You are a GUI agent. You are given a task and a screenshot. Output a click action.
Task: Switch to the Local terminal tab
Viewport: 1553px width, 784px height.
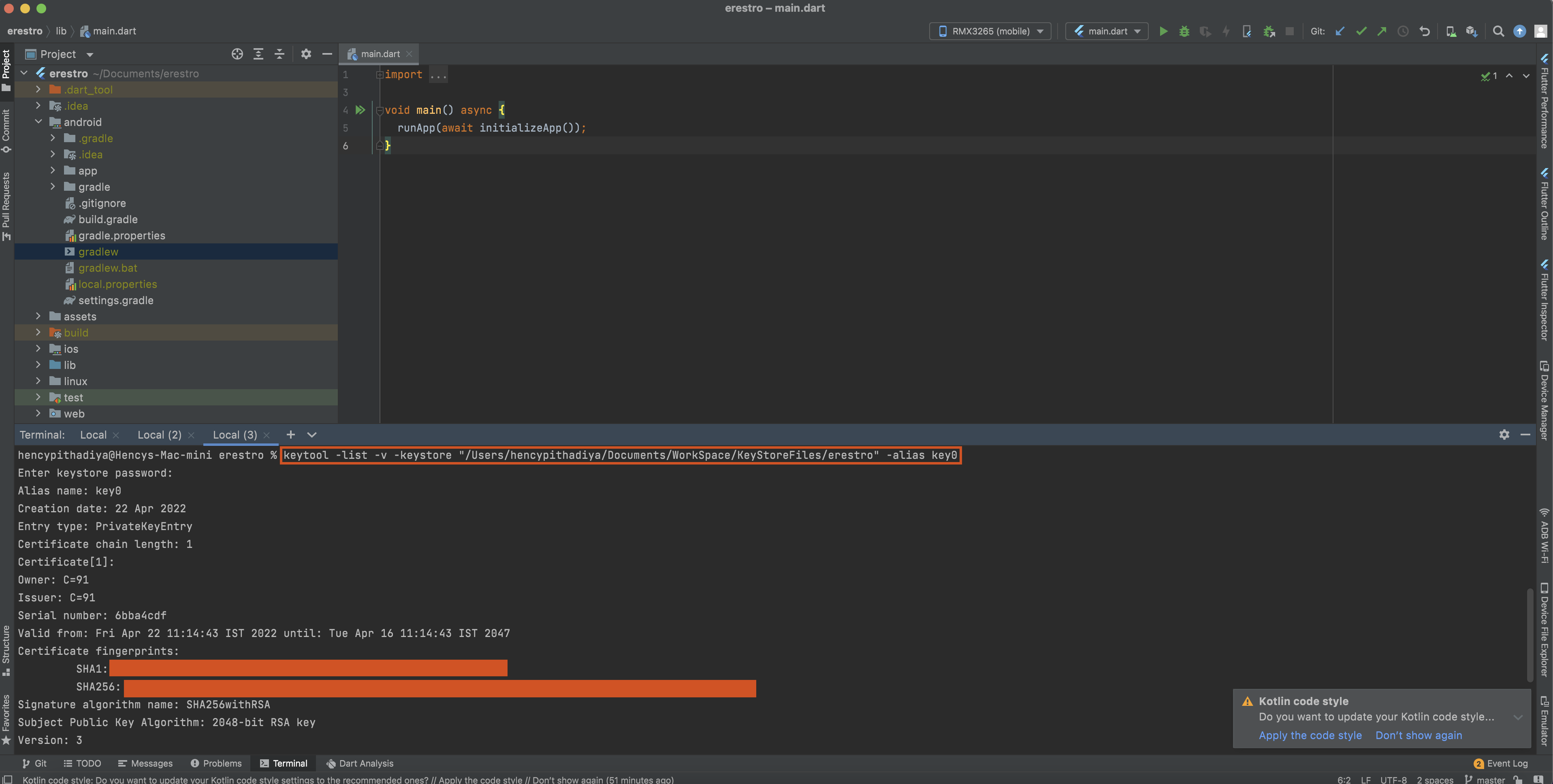tap(93, 435)
